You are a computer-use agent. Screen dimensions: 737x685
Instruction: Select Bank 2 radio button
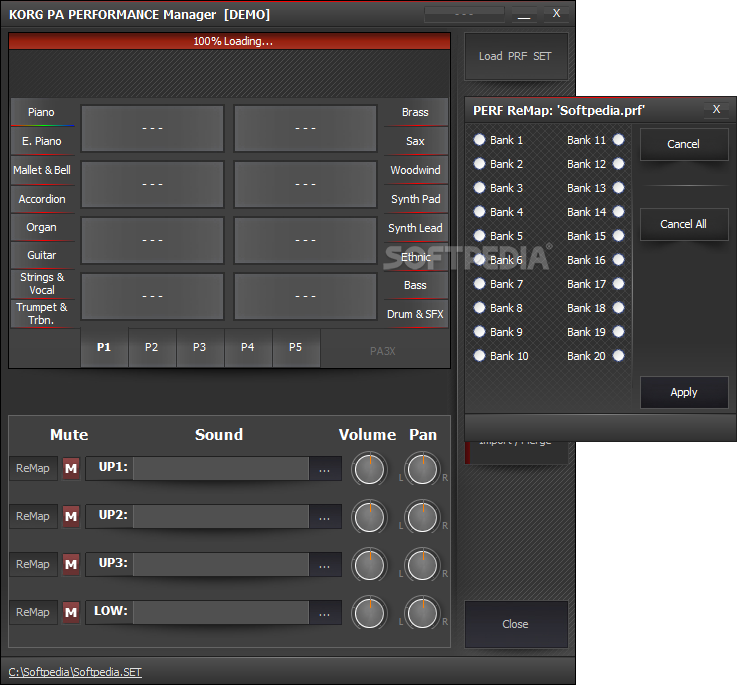[479, 164]
